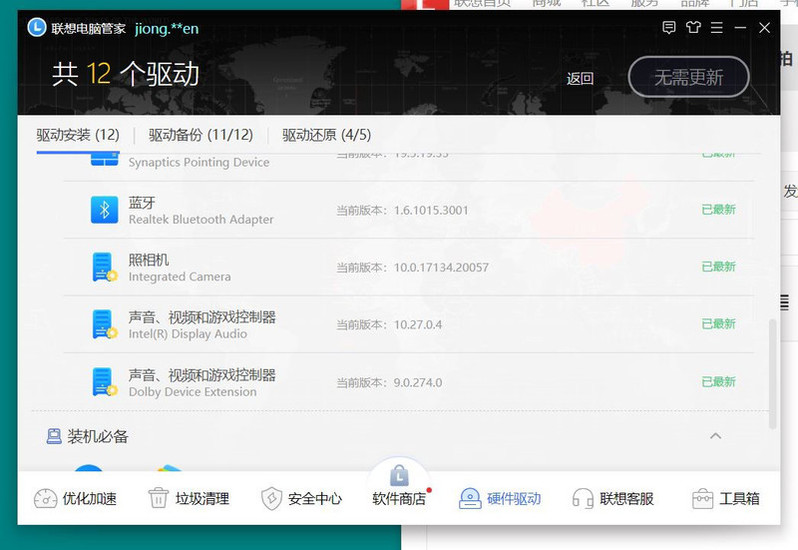
Task: Close the Lenovo PC Manager window
Action: pos(764,27)
